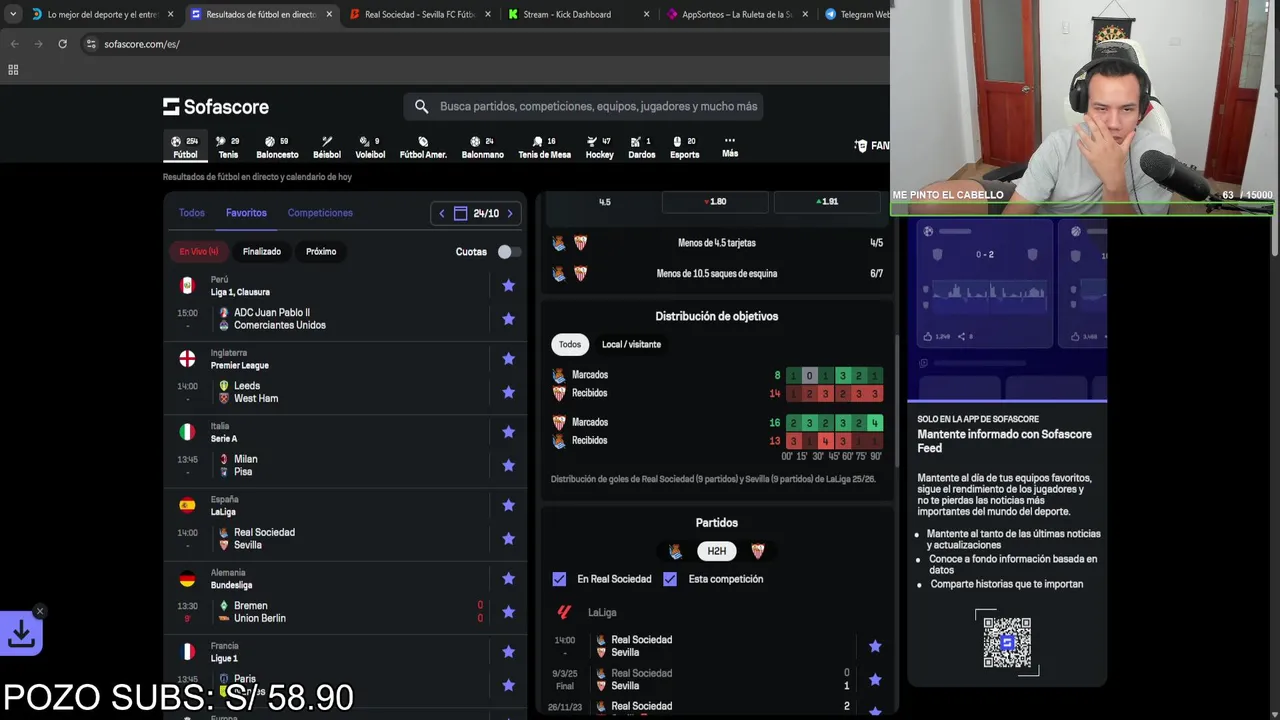Unfavorite the Perú Liga 1 Clausura league star
Viewport: 1280px width, 720px height.
508,285
